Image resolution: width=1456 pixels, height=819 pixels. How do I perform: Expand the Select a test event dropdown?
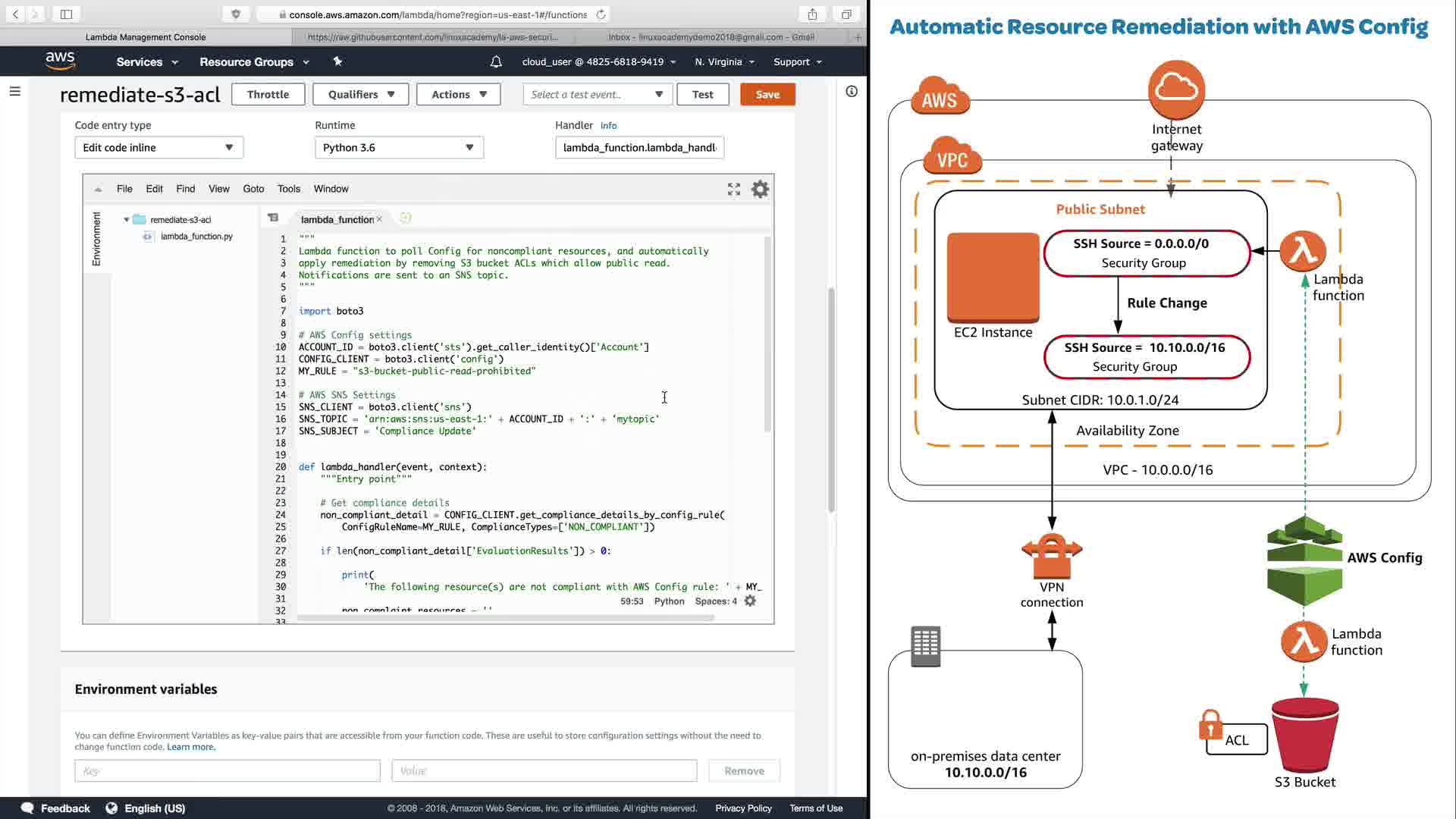(597, 95)
